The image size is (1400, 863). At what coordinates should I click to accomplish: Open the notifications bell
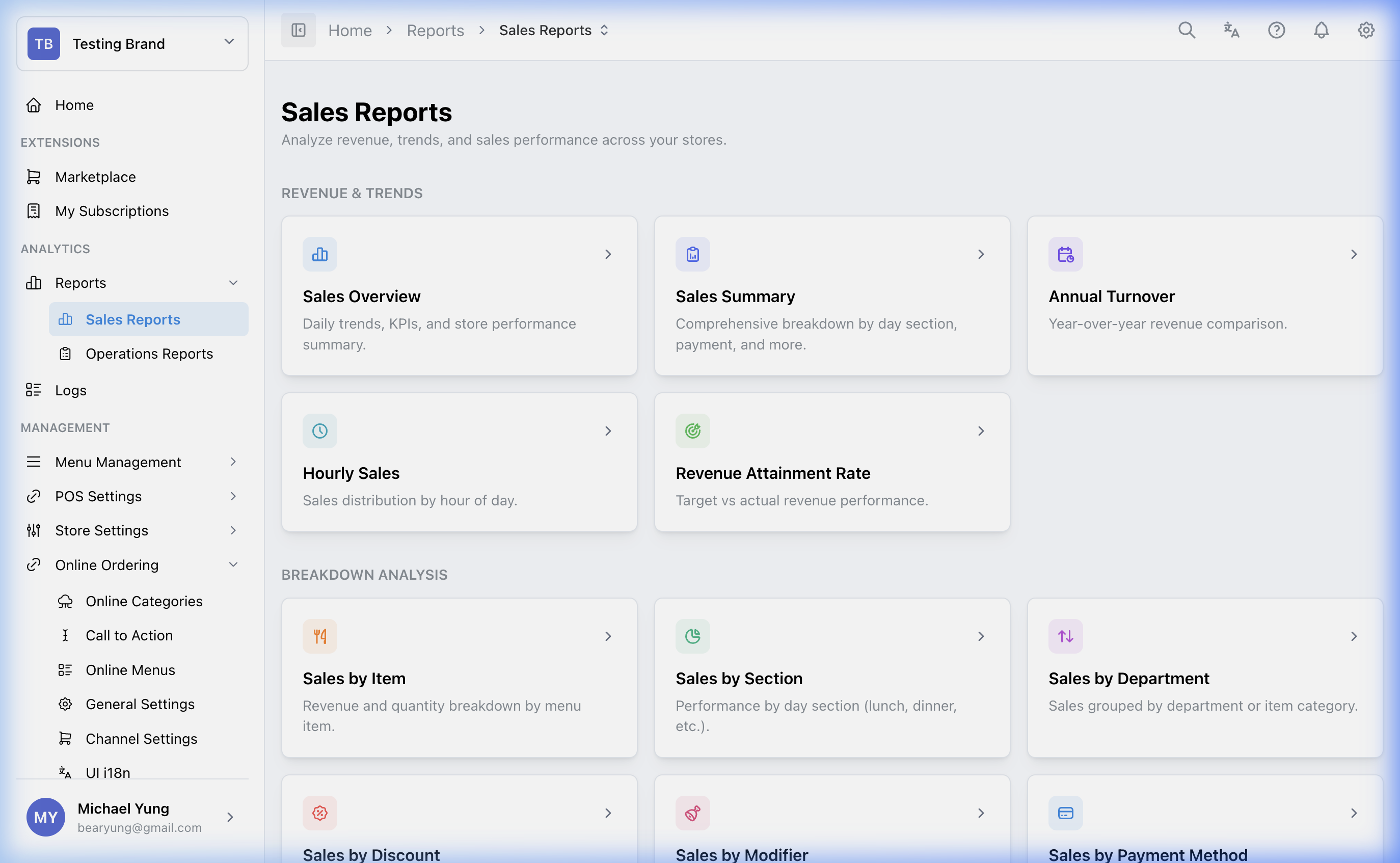point(1321,30)
